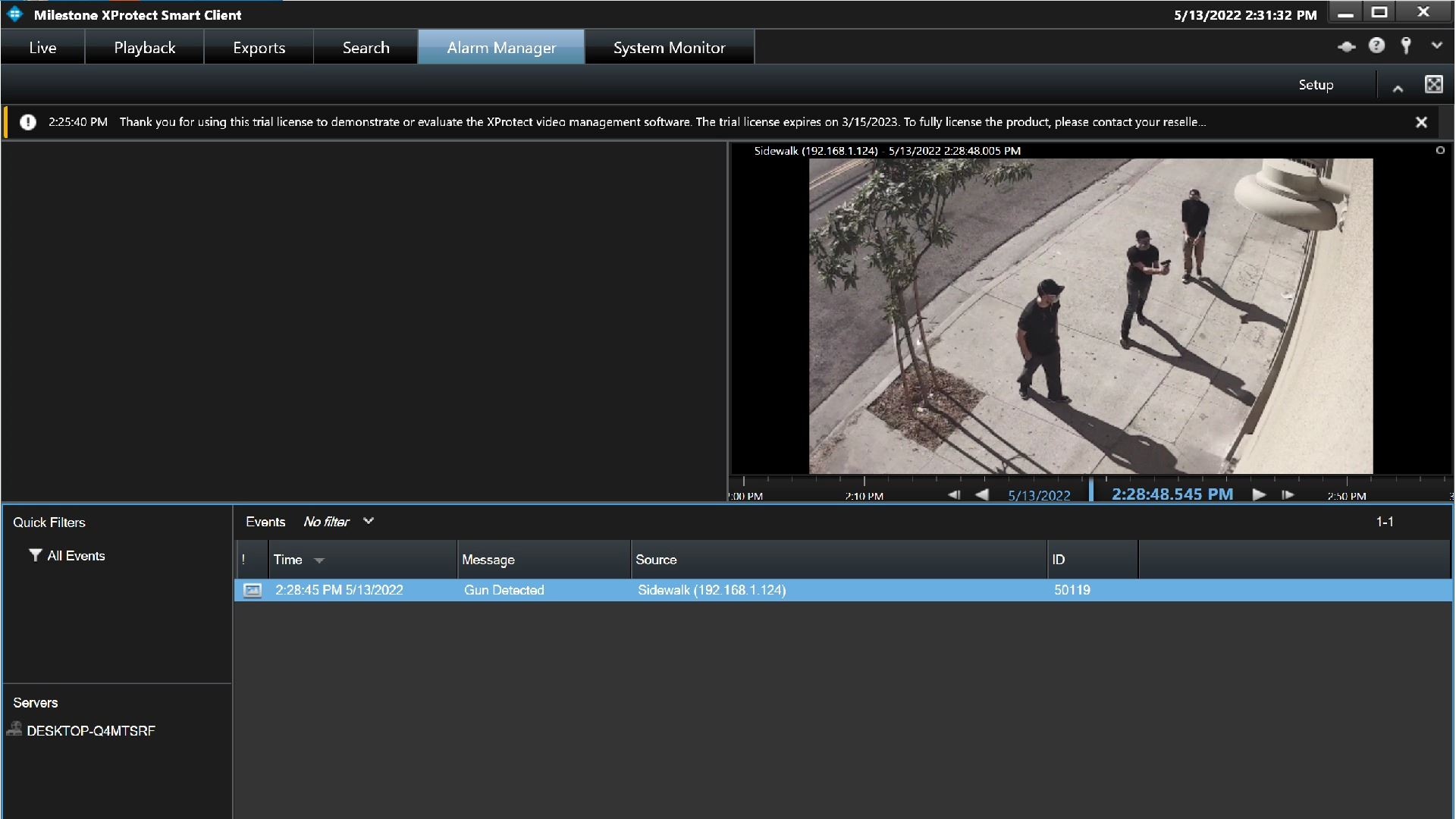
Task: Open the Exports tab
Action: click(x=259, y=47)
